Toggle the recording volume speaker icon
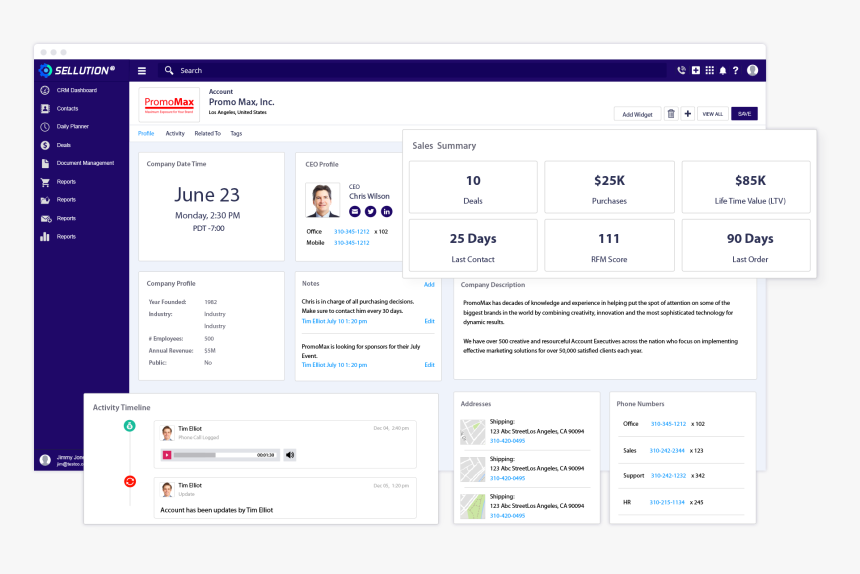Image resolution: width=860 pixels, height=574 pixels. (x=290, y=455)
